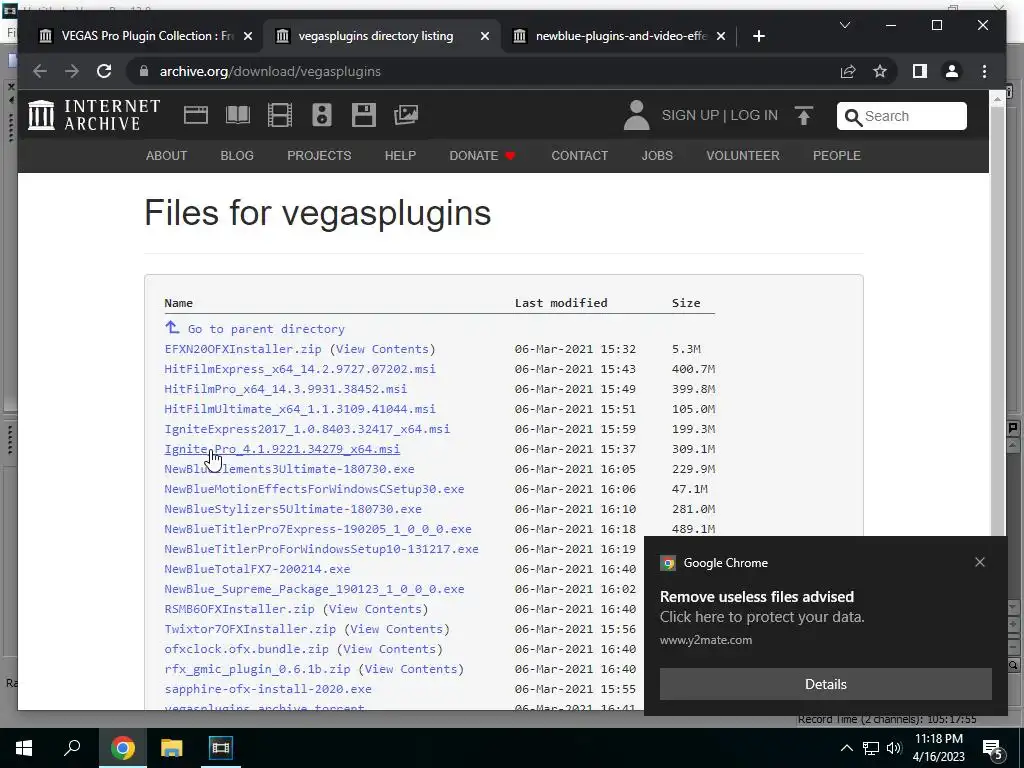Open the HELP menu item
The image size is (1024, 768).
click(x=400, y=155)
